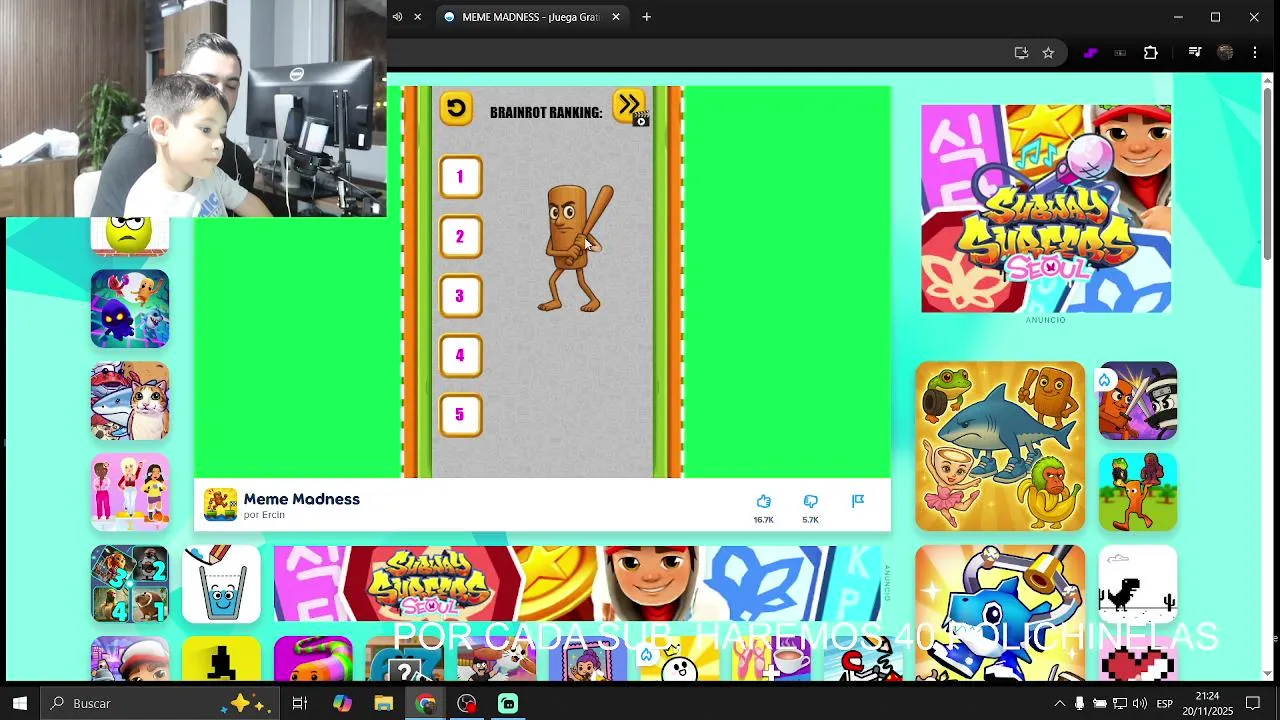Dislike Meme Madness with thumbs down icon
Viewport: 1280px width, 720px height.
click(x=811, y=501)
